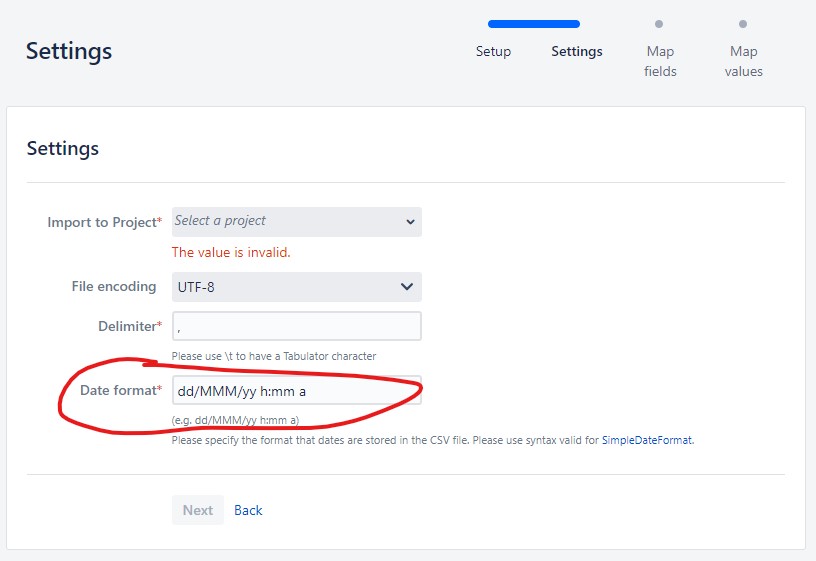Click the Next button
Viewport: 816px width, 561px height.
(x=198, y=510)
